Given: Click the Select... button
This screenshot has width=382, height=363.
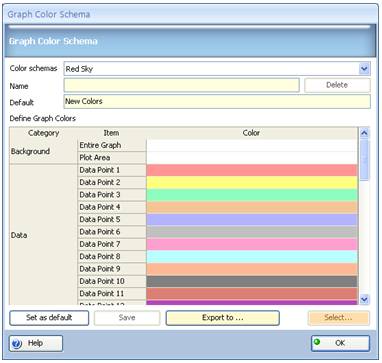Looking at the screenshot, I should pyautogui.click(x=338, y=318).
